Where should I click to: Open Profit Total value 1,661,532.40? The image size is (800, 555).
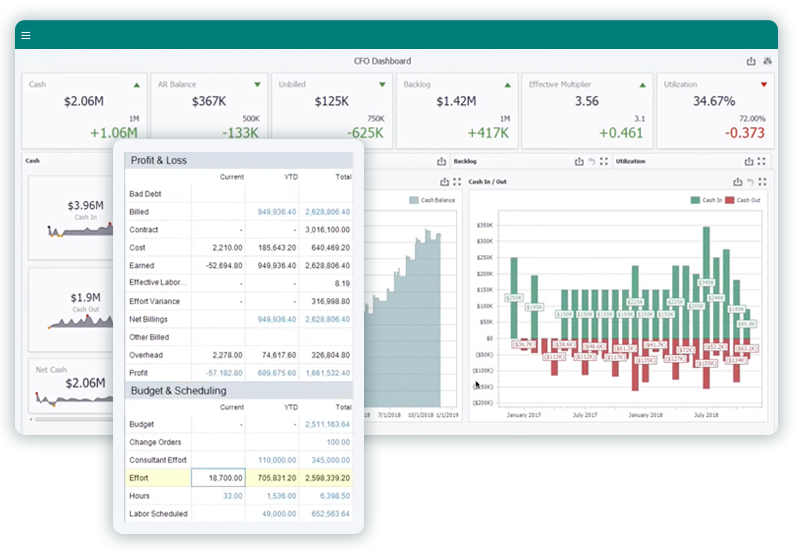[328, 373]
